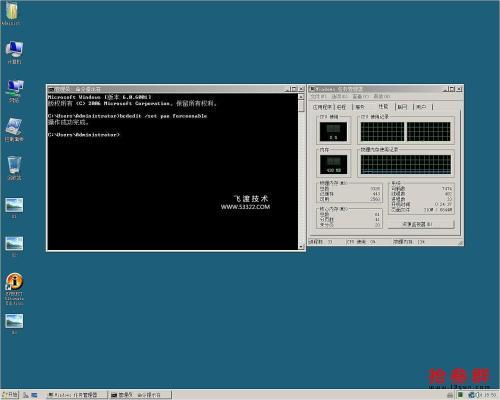Click command prompt scrollbar up arrow

point(301,96)
